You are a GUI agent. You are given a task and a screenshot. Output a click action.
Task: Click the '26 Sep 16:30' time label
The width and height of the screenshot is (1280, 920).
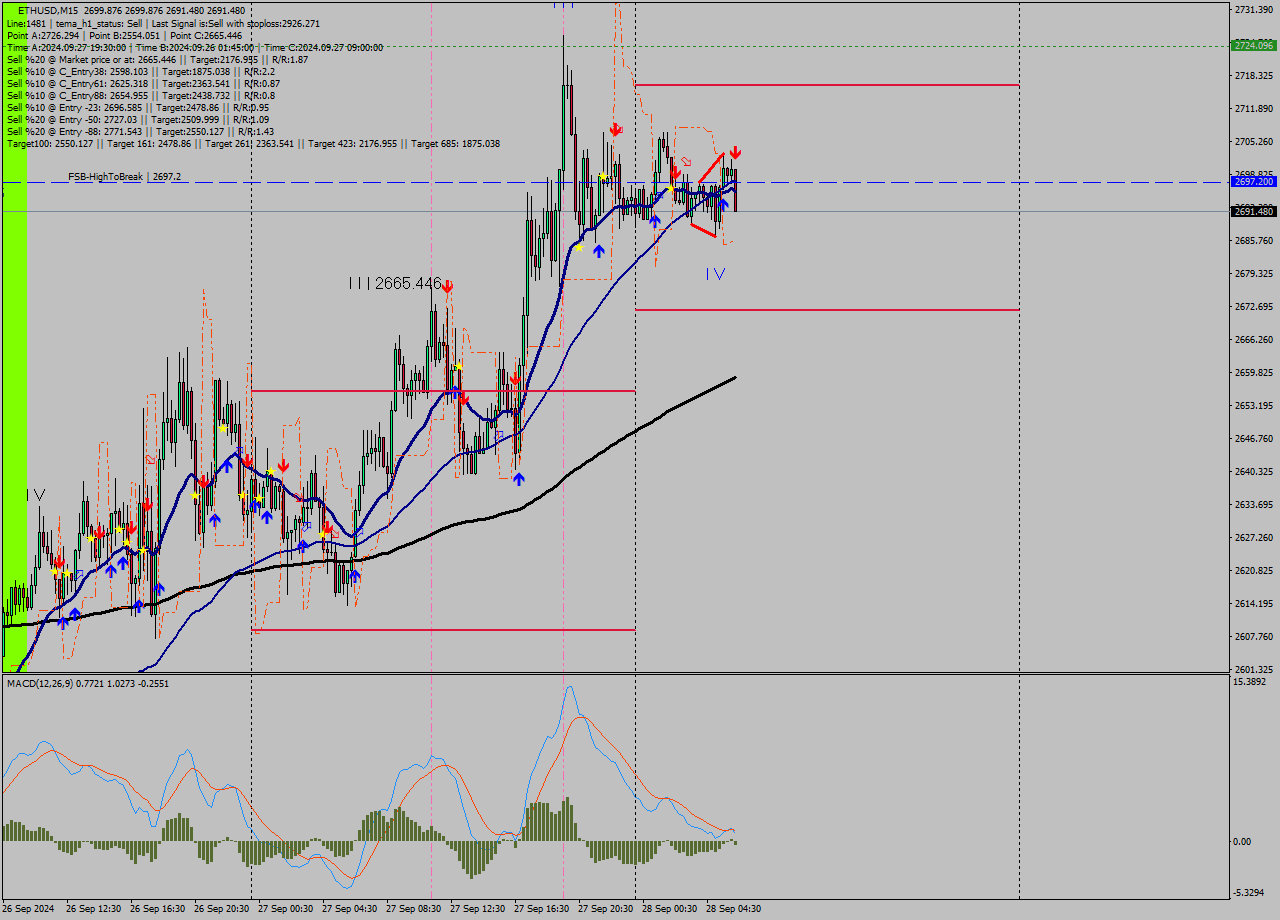click(x=158, y=909)
